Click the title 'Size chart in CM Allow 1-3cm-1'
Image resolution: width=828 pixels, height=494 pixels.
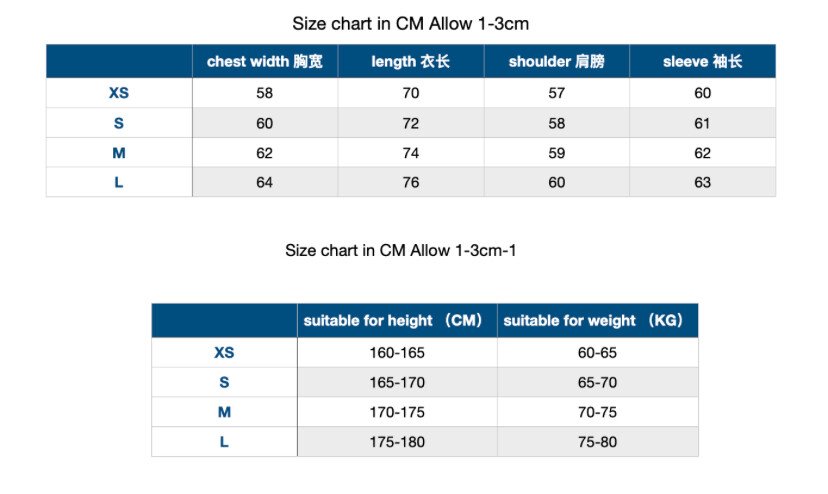(x=401, y=250)
